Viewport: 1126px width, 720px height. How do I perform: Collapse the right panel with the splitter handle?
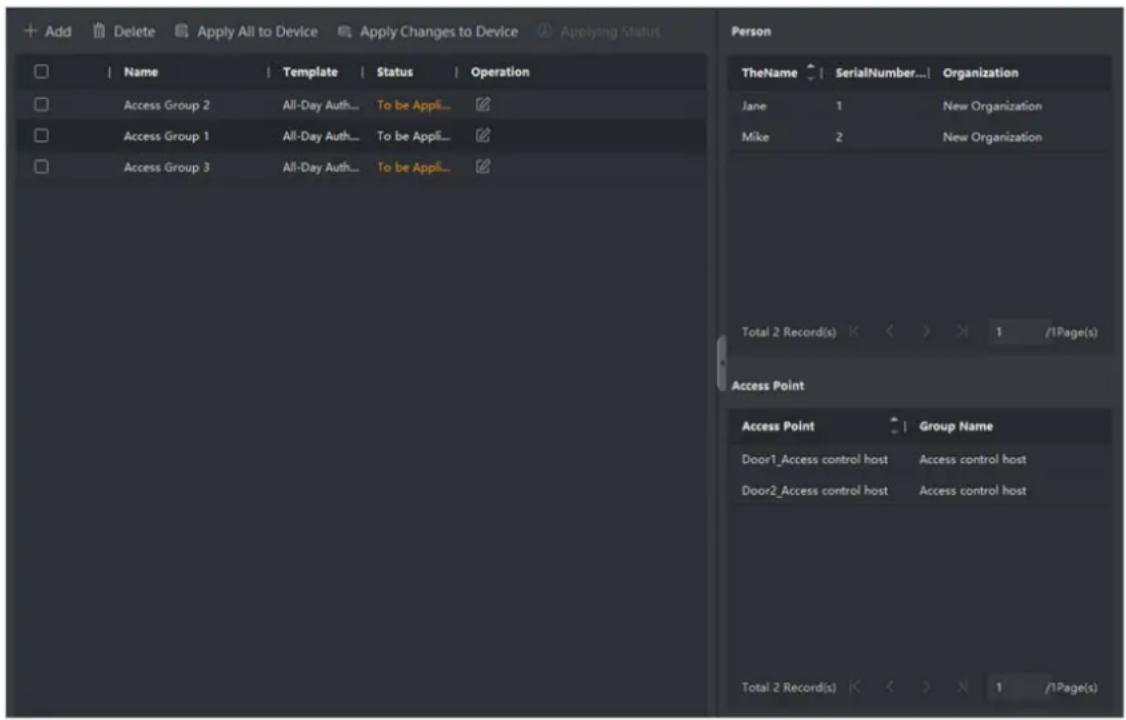click(721, 363)
